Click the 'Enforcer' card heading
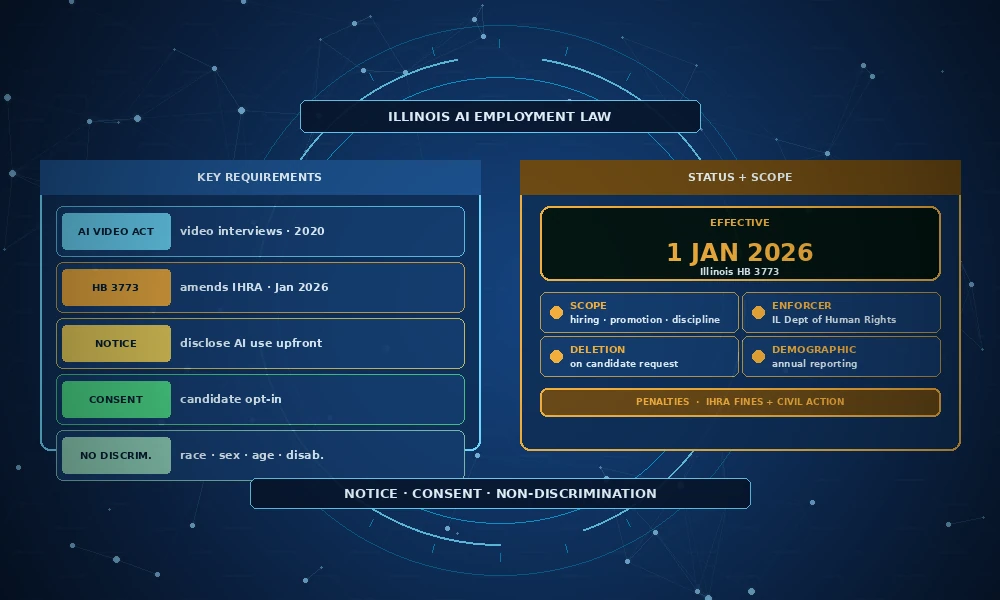 pyautogui.click(x=802, y=305)
